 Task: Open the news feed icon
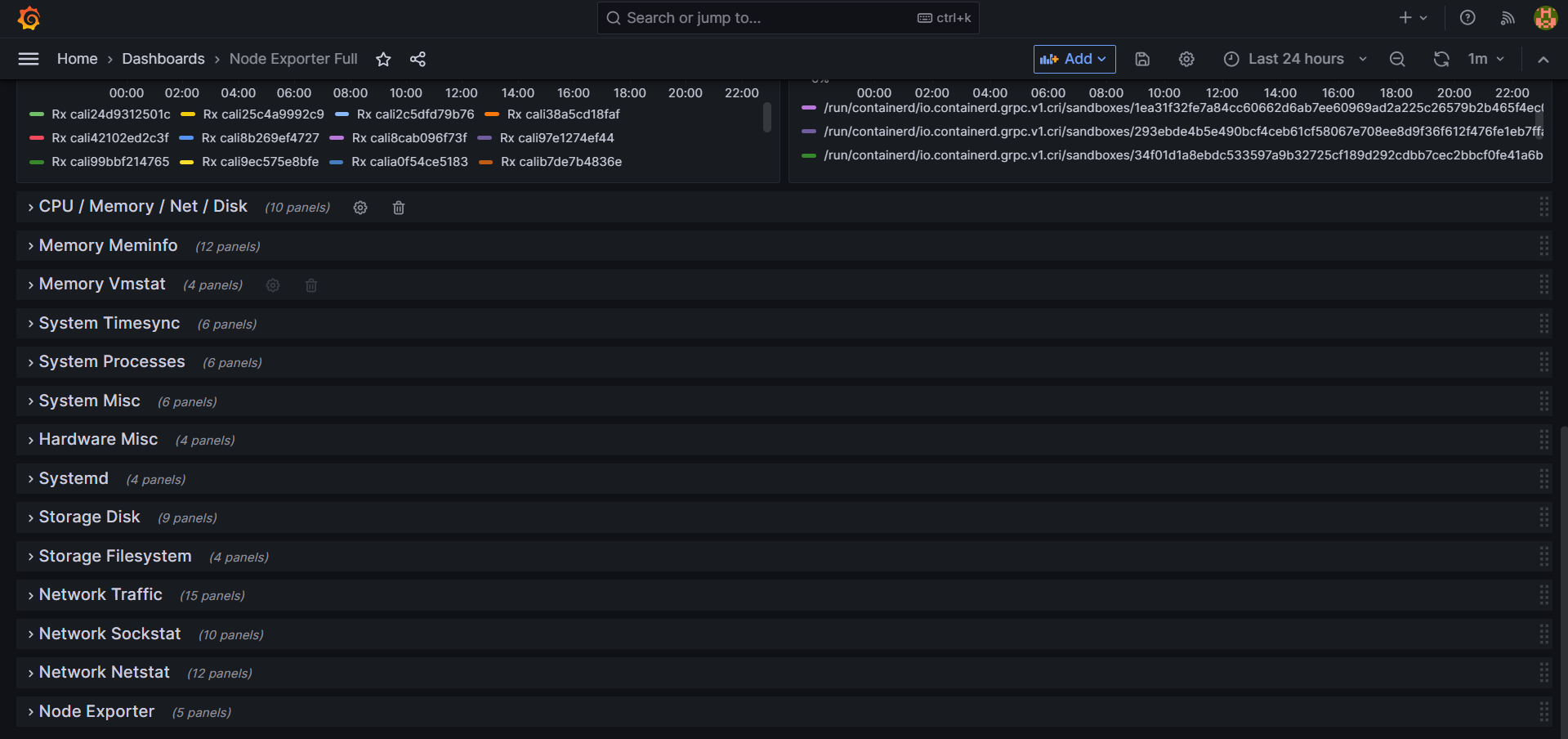1508,18
